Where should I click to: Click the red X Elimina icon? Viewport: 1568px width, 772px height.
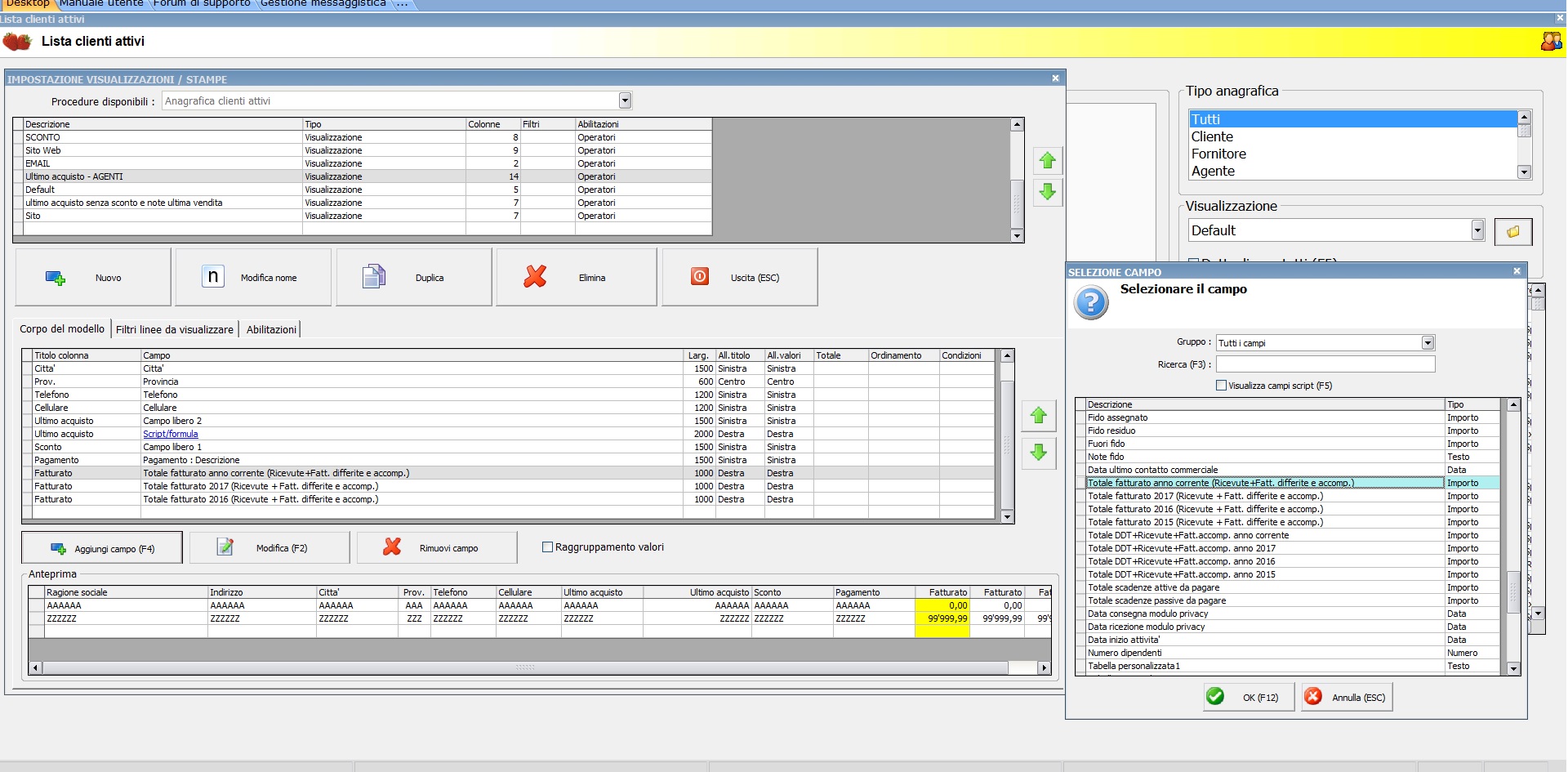(x=535, y=277)
